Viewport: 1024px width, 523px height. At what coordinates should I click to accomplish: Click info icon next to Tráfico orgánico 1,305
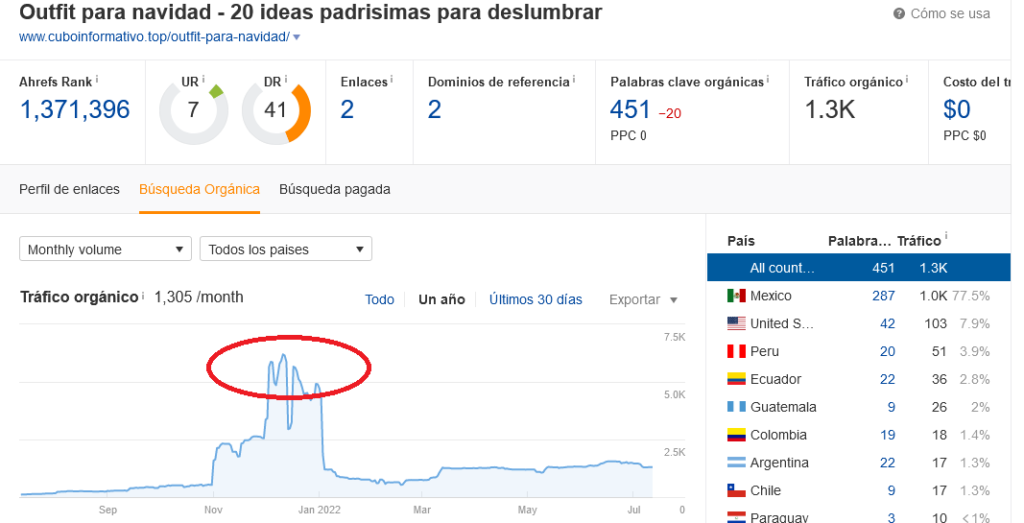pyautogui.click(x=143, y=296)
